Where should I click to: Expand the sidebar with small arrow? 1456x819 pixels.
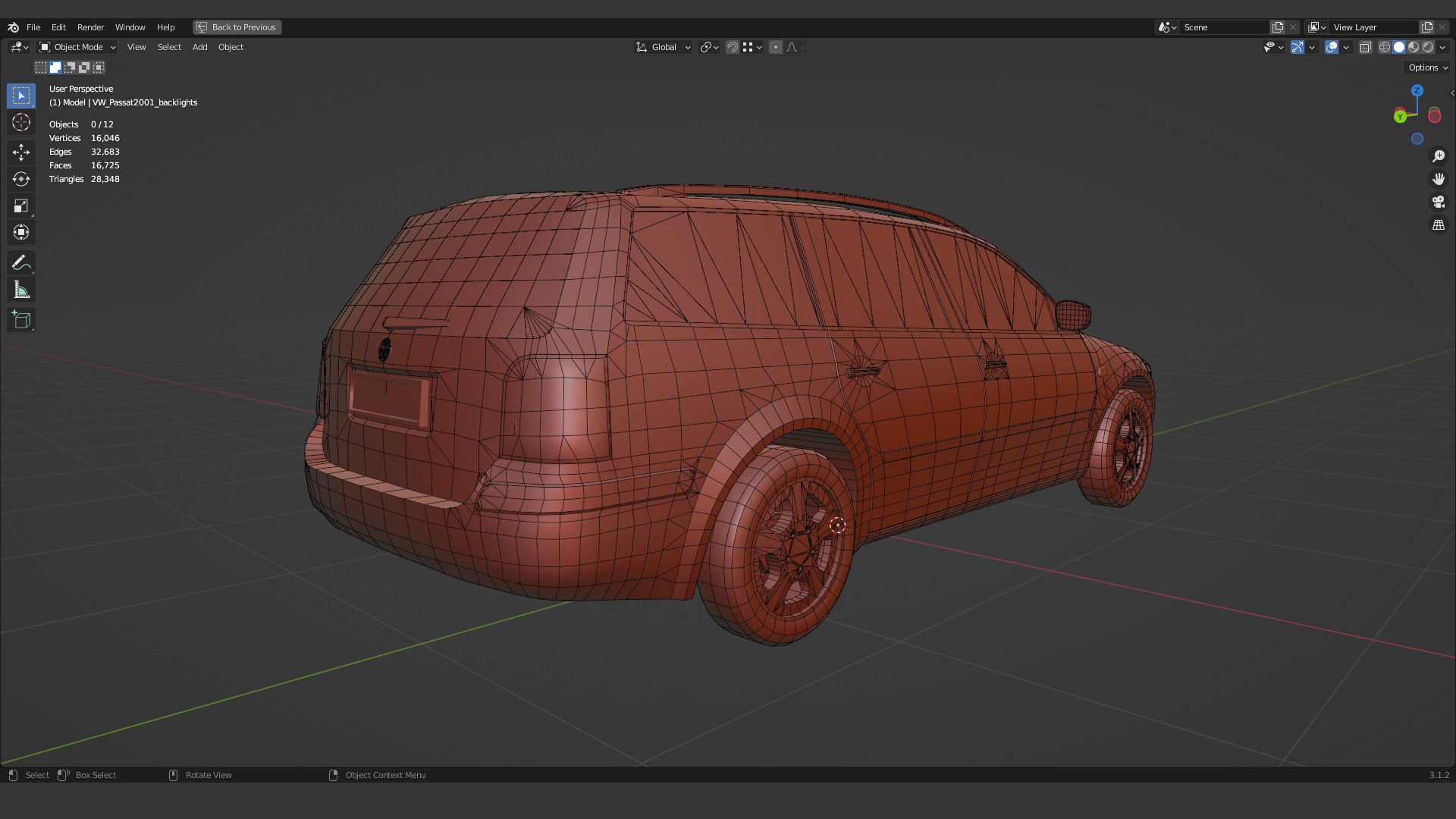tap(1451, 93)
